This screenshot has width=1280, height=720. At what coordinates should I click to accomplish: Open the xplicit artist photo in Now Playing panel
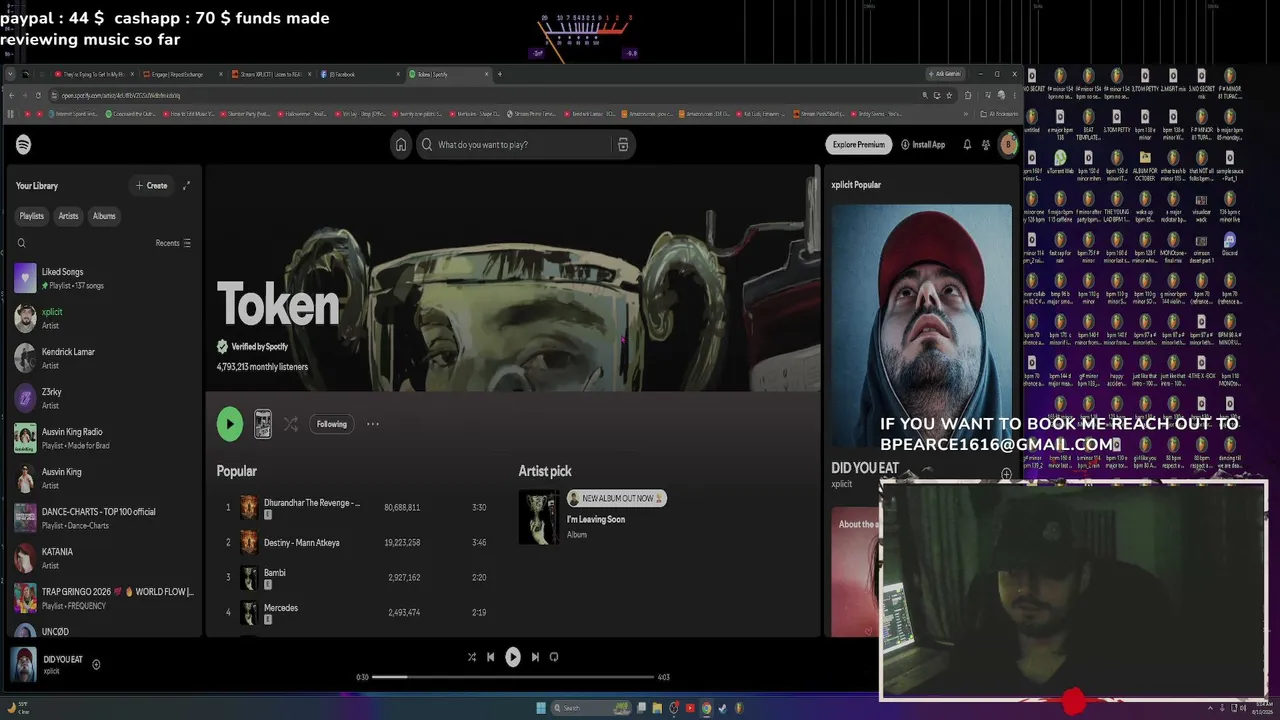(x=921, y=325)
